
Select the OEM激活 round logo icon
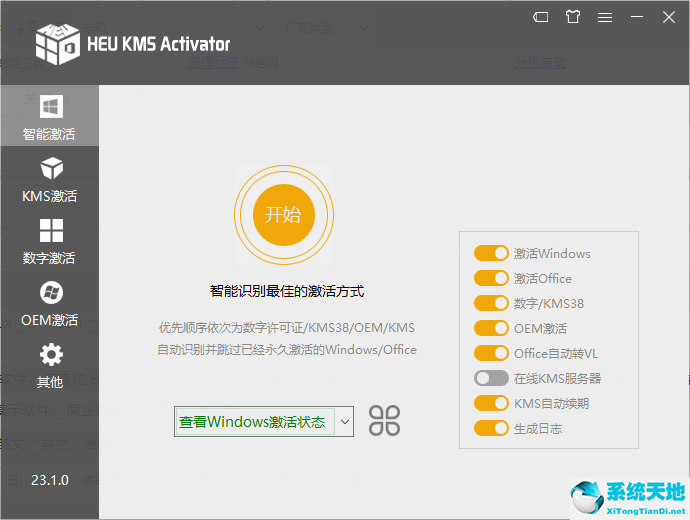pos(51,292)
